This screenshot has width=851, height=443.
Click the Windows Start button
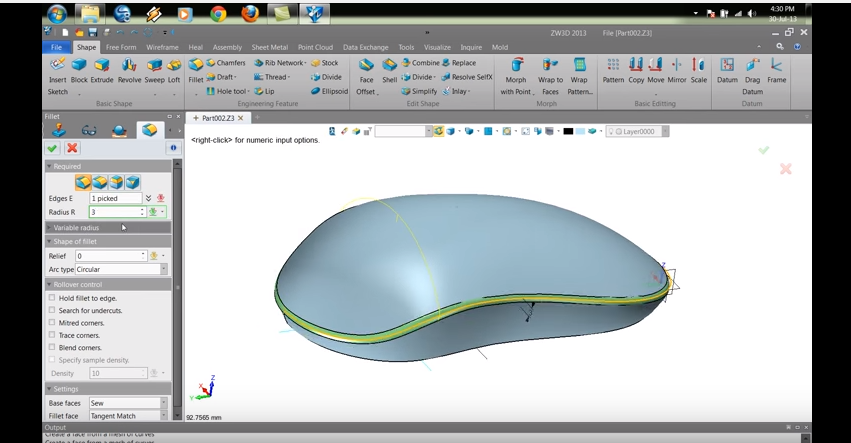click(x=57, y=14)
